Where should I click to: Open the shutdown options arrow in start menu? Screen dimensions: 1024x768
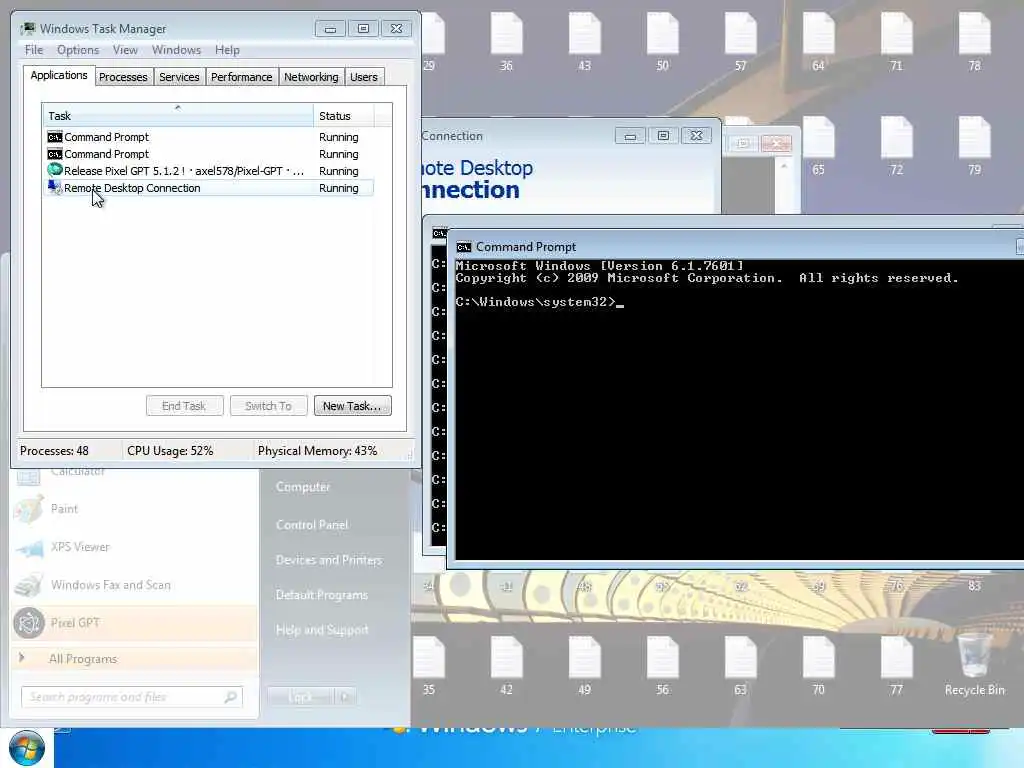click(x=345, y=697)
